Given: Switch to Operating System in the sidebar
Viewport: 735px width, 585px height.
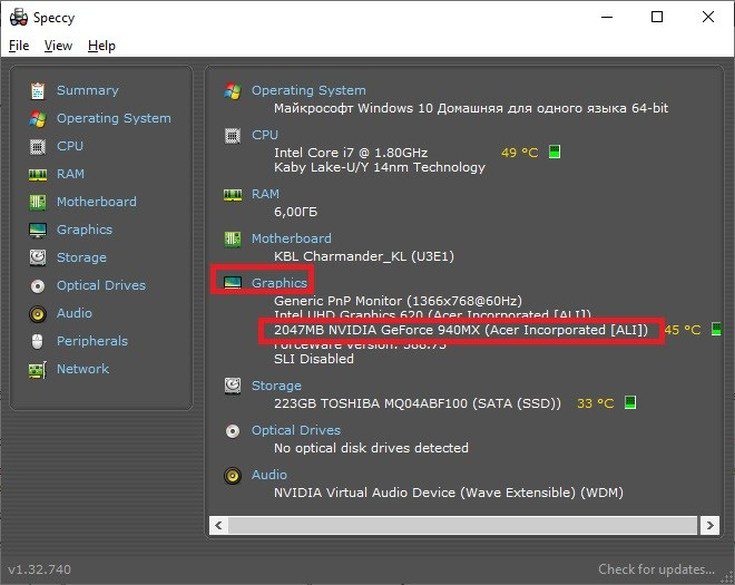Looking at the screenshot, I should [x=114, y=119].
